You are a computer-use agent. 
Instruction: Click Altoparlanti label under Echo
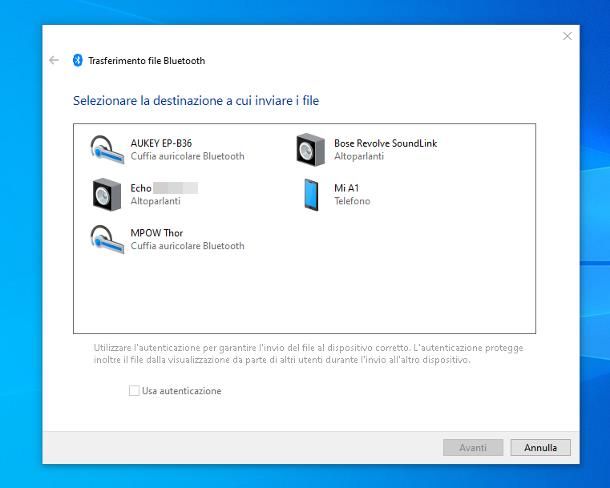pos(155,201)
